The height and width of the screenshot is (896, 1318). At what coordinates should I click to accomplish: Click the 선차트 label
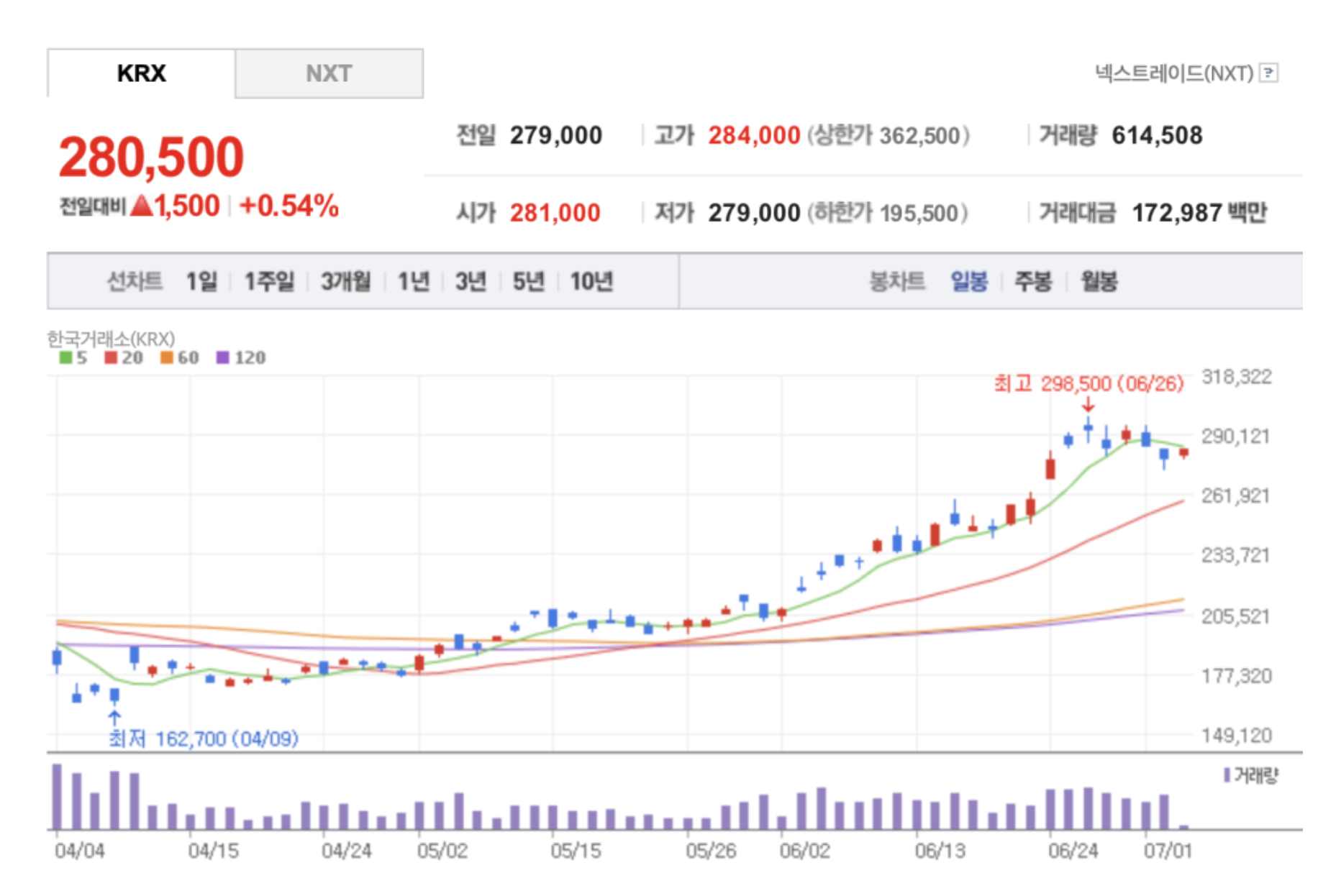(x=135, y=281)
